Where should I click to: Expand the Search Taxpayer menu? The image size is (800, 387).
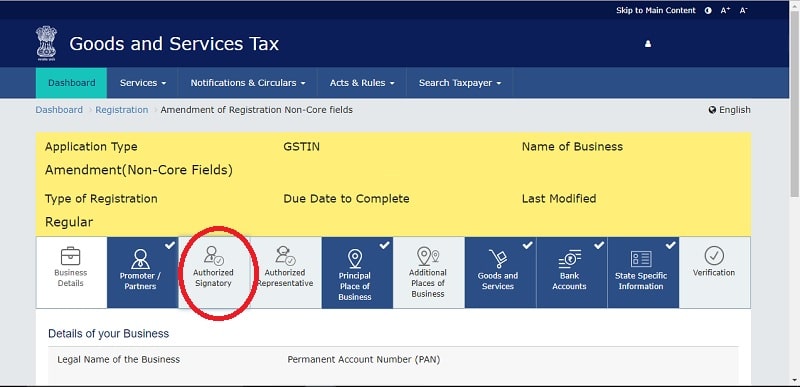coord(460,83)
